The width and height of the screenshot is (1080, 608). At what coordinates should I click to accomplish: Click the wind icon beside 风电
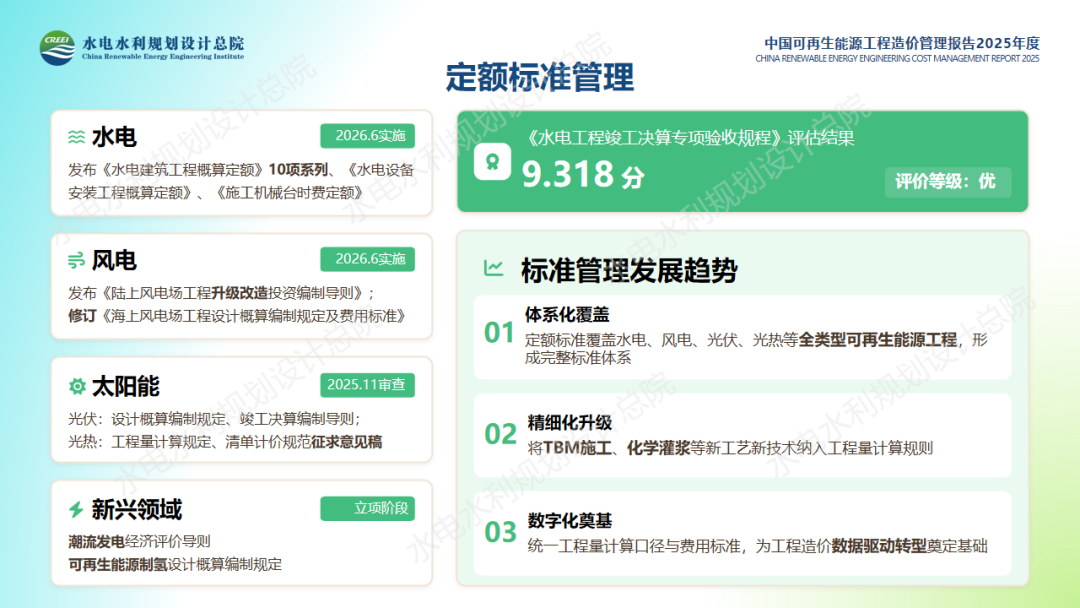pos(76,260)
